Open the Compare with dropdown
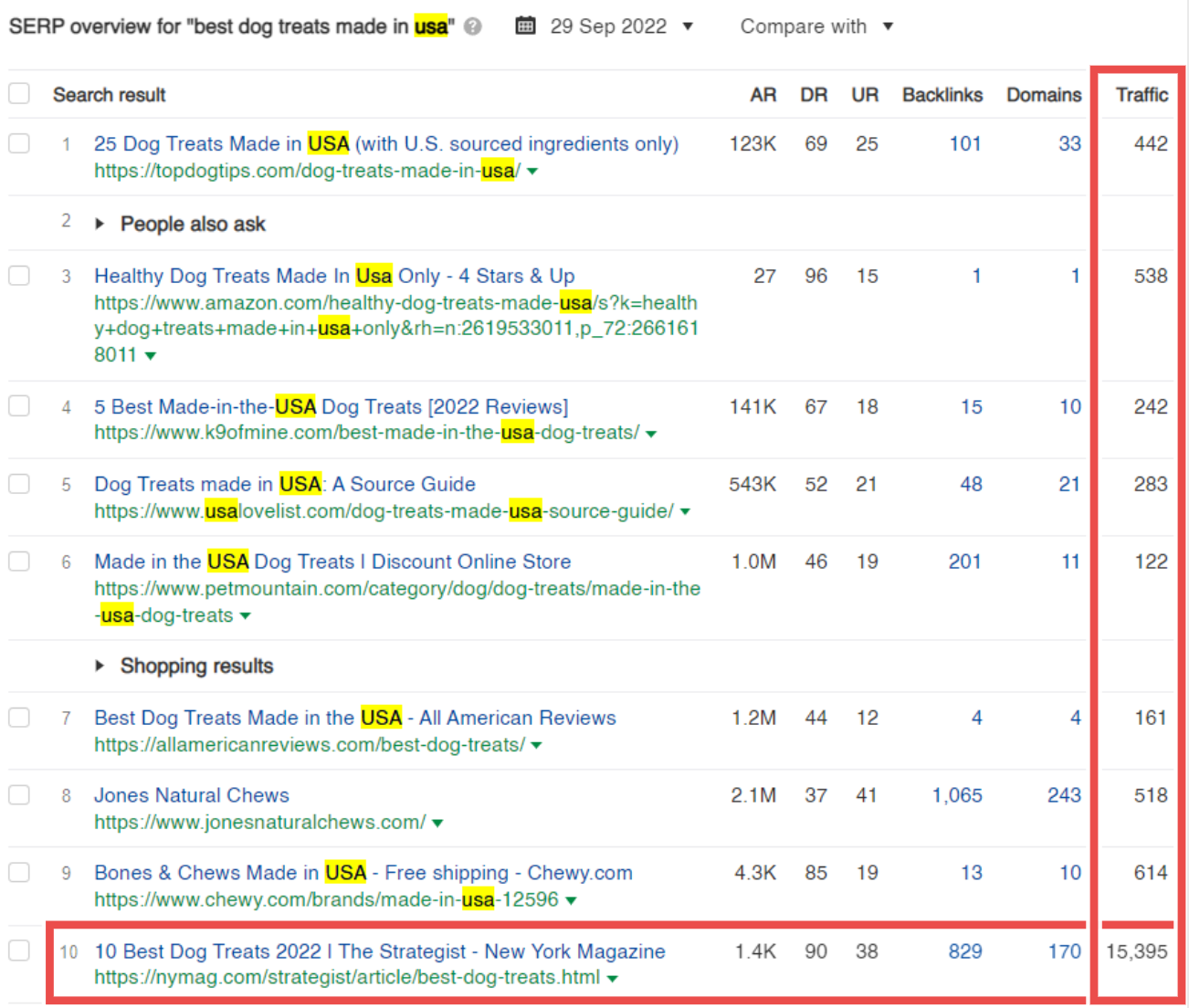 click(x=816, y=26)
